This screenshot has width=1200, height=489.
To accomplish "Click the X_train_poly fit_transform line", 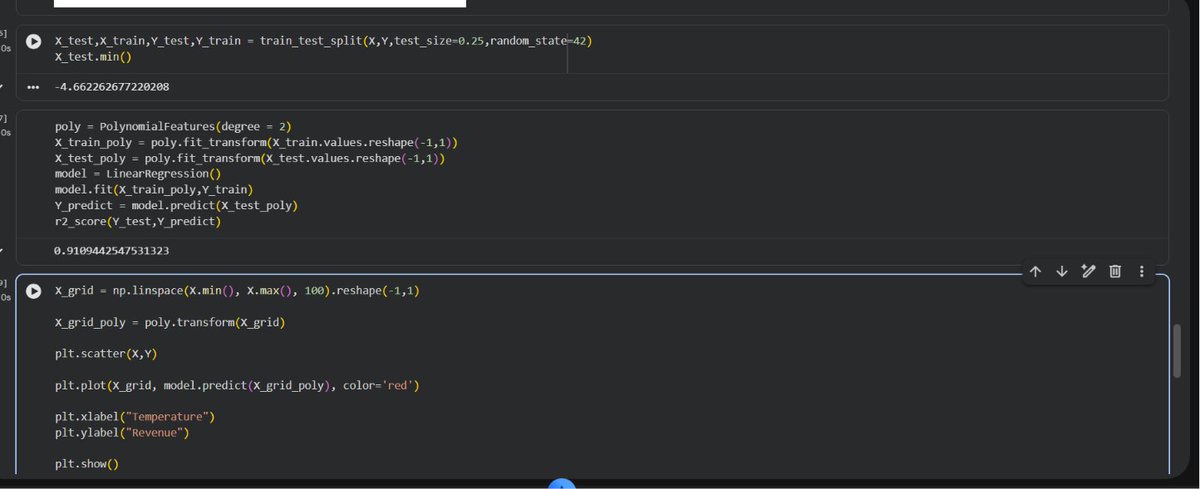I will coord(257,143).
